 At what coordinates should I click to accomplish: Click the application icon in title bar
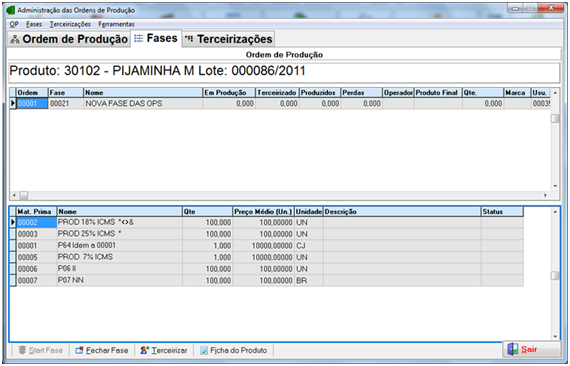(x=11, y=10)
